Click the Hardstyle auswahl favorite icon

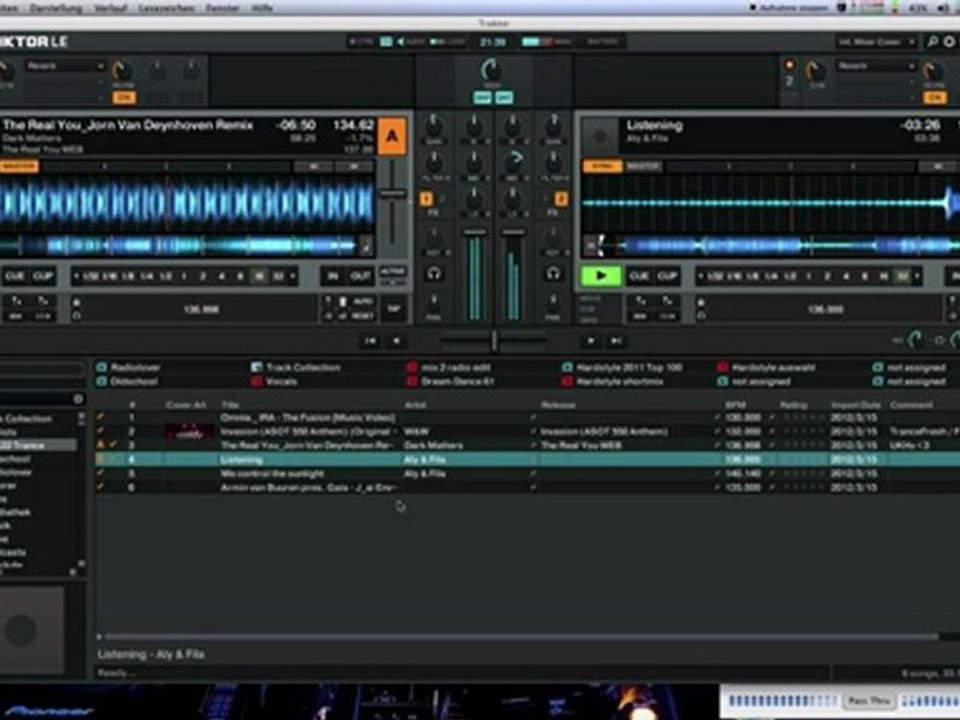(x=722, y=367)
